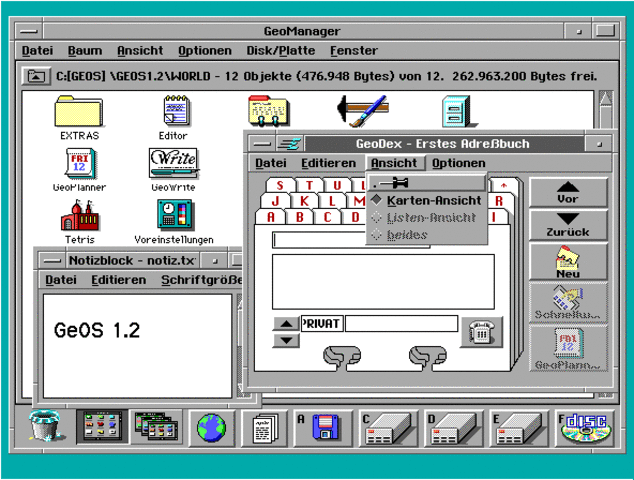Open the hammer and paintbrush icon
This screenshot has height=480, width=634.
[x=363, y=110]
